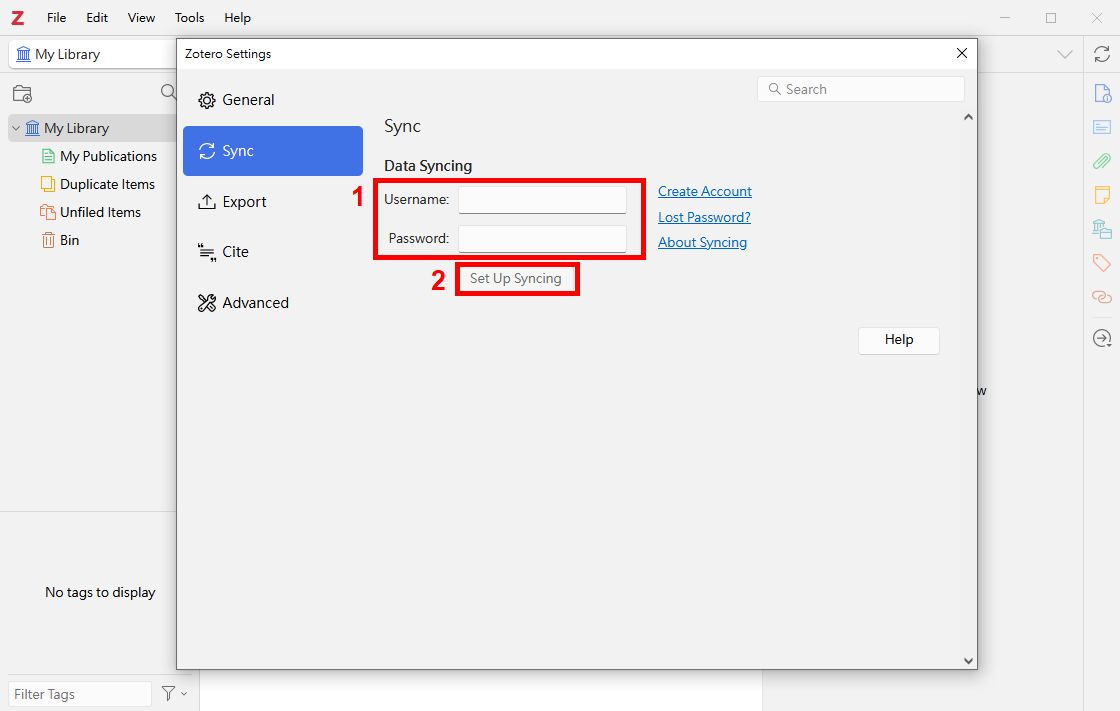The width and height of the screenshot is (1120, 711).
Task: Open the Locate arrow dropdown
Action: pos(1101,339)
